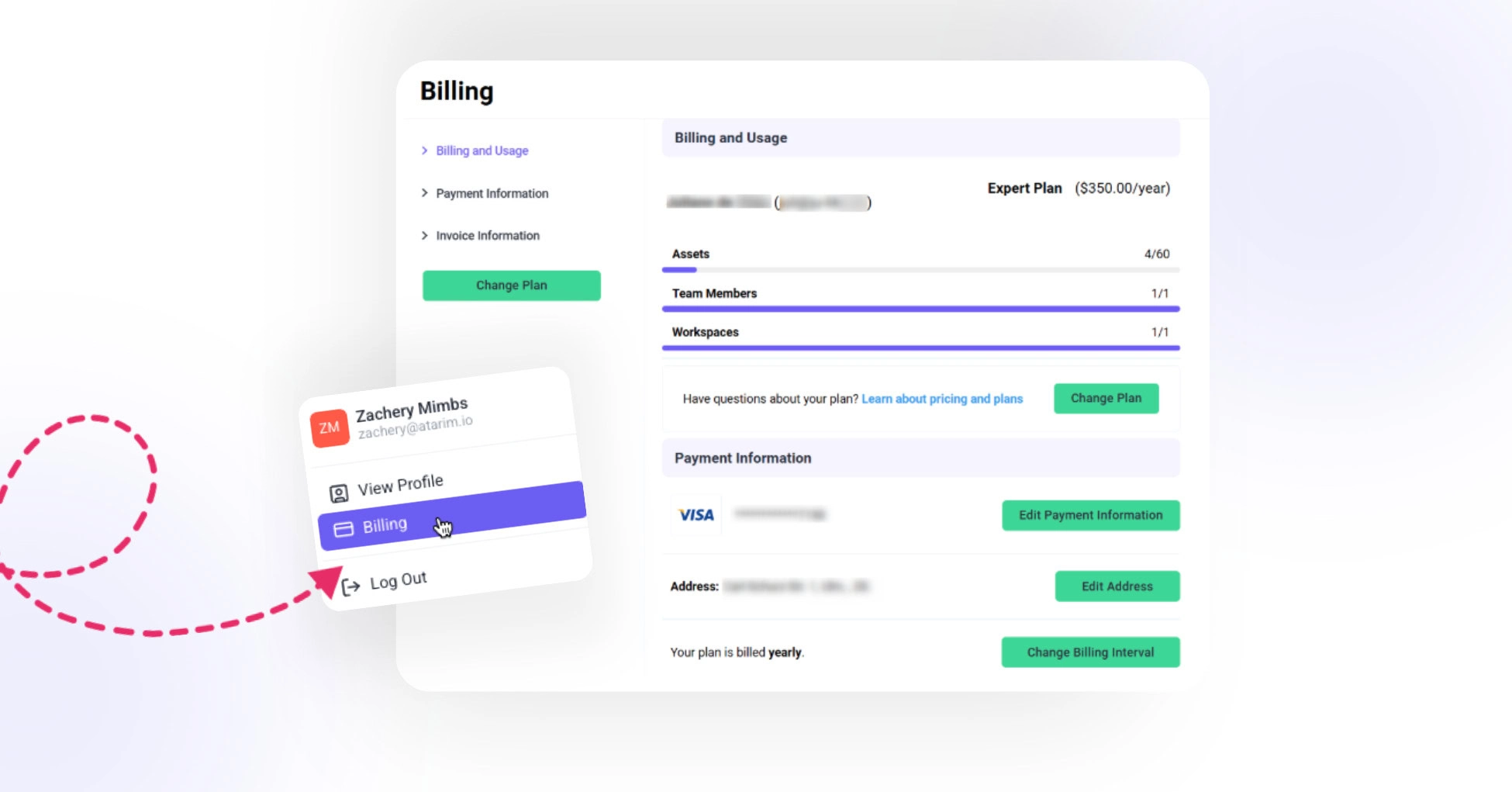
Task: Click the Team Members usage bar
Action: [920, 309]
